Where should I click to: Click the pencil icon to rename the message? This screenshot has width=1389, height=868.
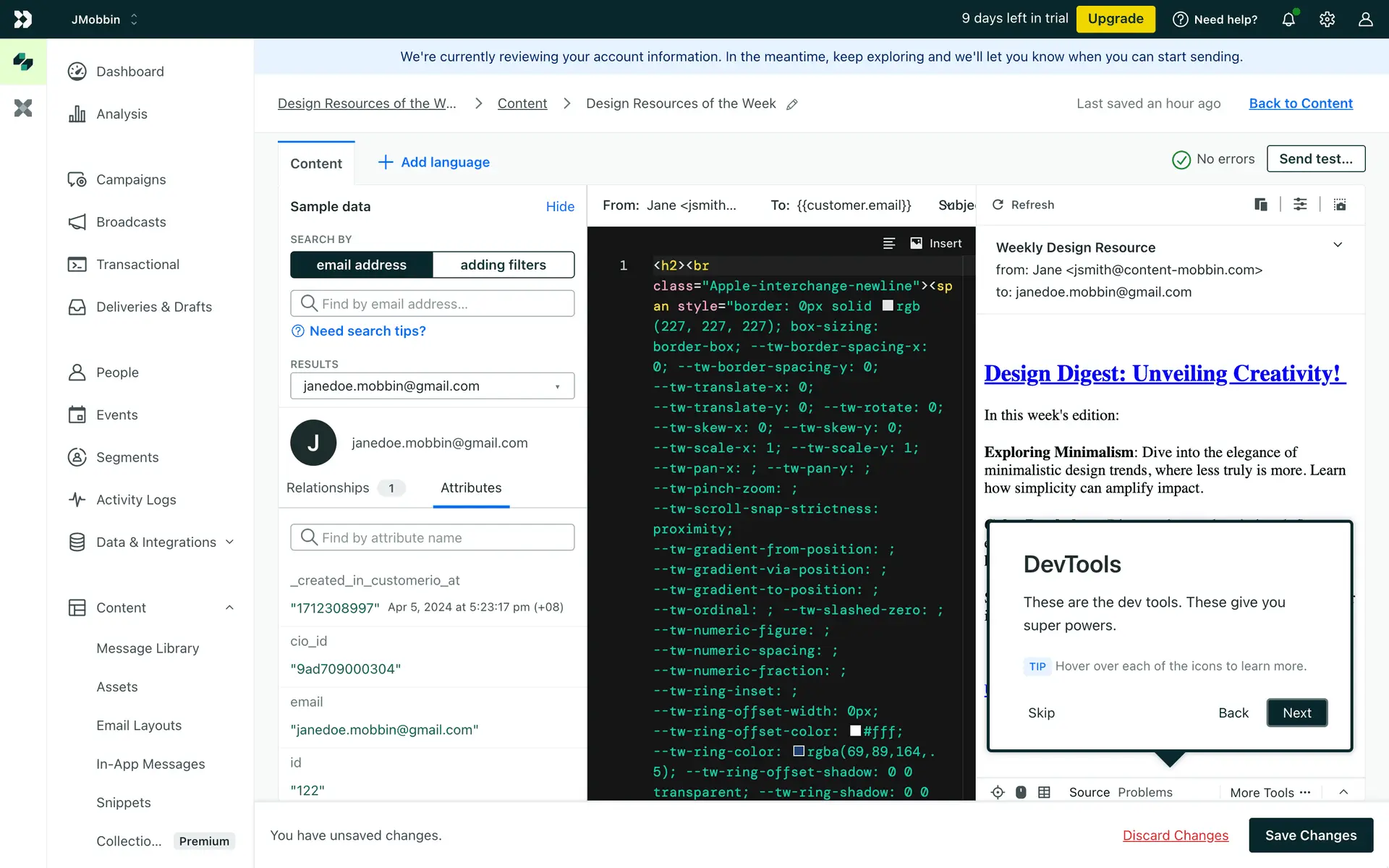click(x=792, y=104)
